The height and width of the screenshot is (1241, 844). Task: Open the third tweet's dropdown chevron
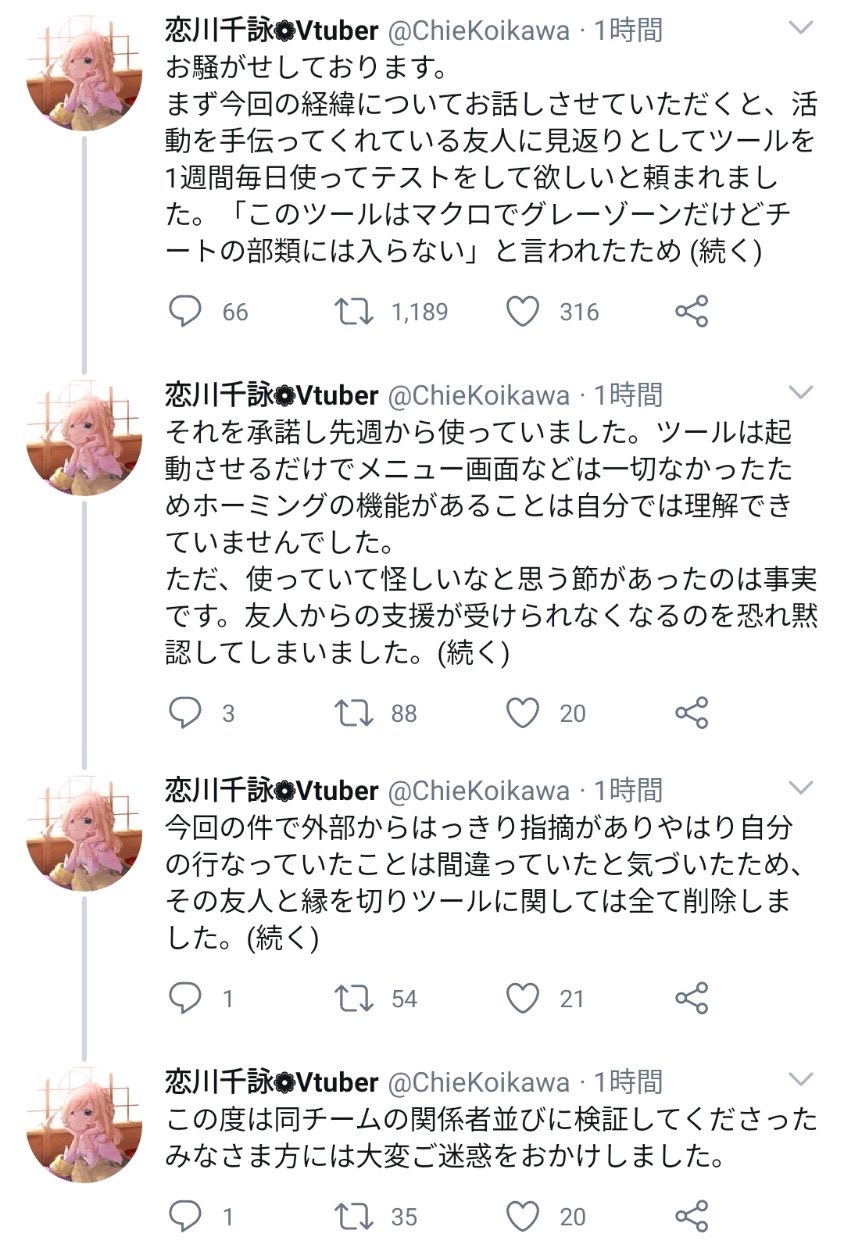pyautogui.click(x=802, y=788)
